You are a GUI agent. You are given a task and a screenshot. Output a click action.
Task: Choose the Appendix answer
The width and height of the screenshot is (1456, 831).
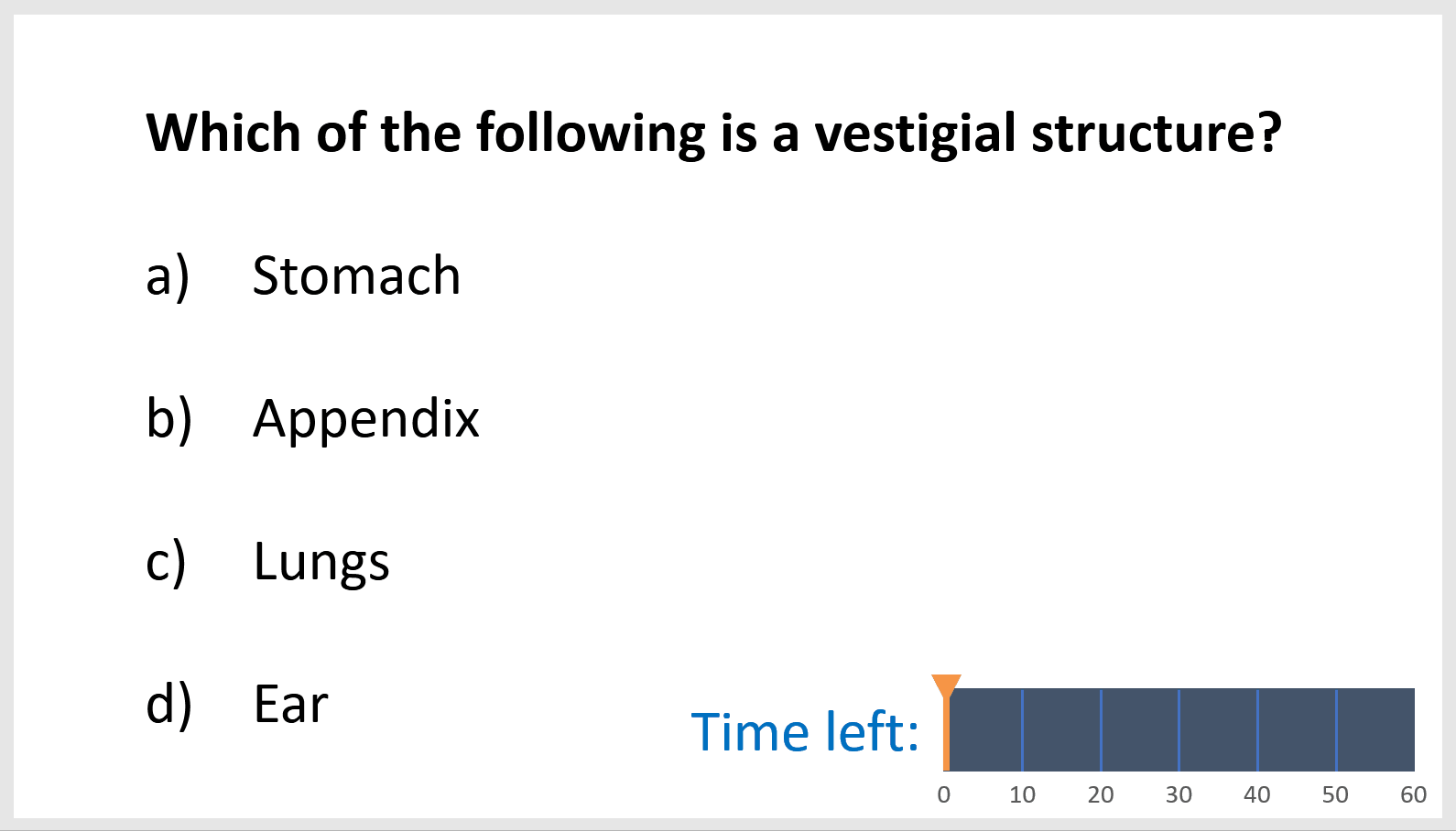(365, 419)
